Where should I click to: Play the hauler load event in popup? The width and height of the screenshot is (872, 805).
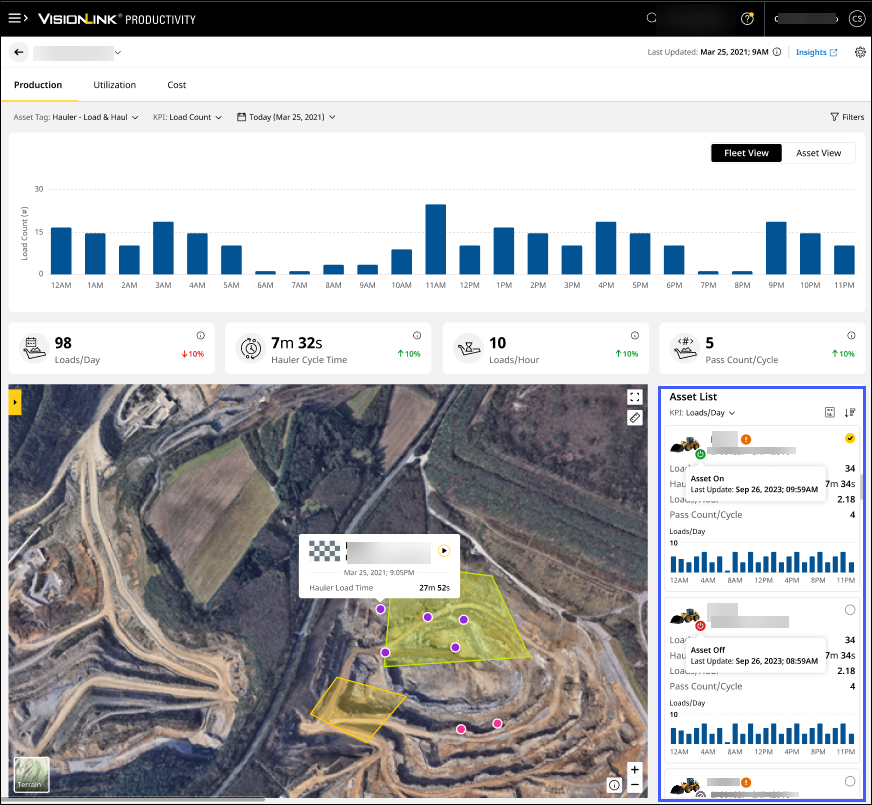(444, 550)
